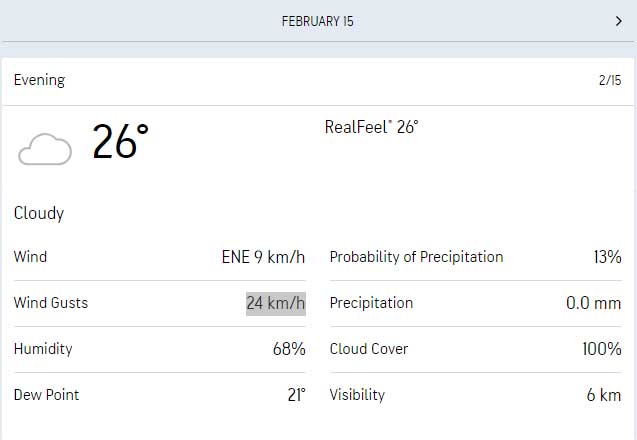Click the RealFeel 26° text

point(371,127)
